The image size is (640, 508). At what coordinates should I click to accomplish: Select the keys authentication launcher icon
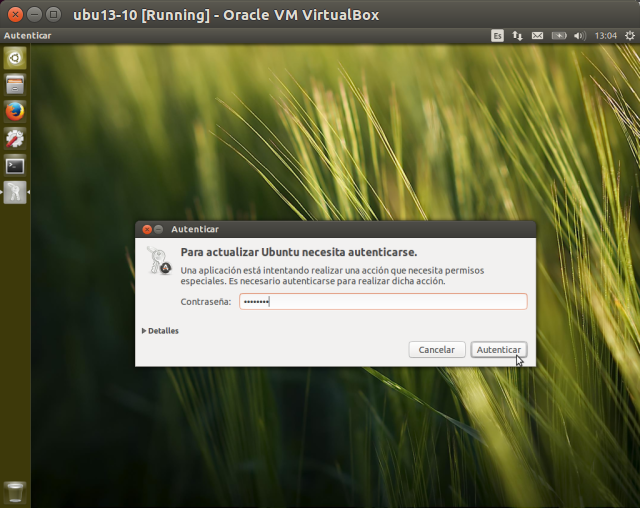pyautogui.click(x=15, y=193)
